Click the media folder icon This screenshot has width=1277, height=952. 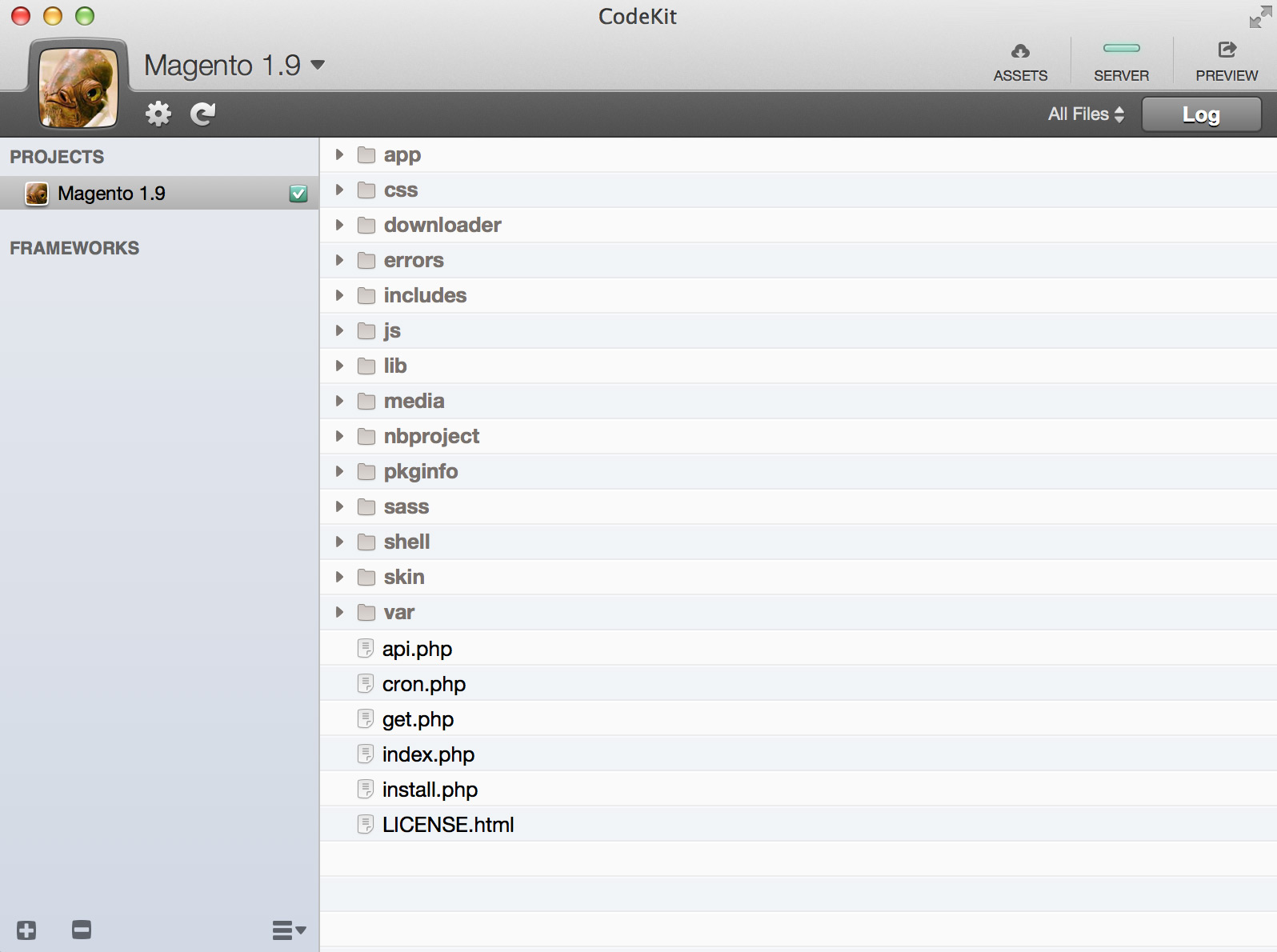pyautogui.click(x=366, y=401)
